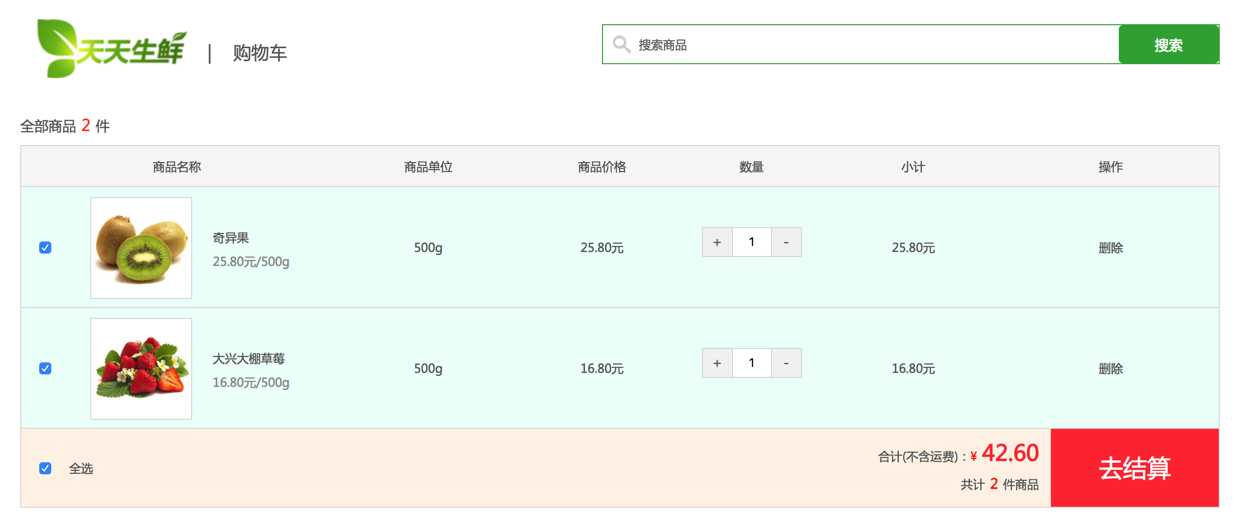Click the 奇异果 product name

(231, 238)
